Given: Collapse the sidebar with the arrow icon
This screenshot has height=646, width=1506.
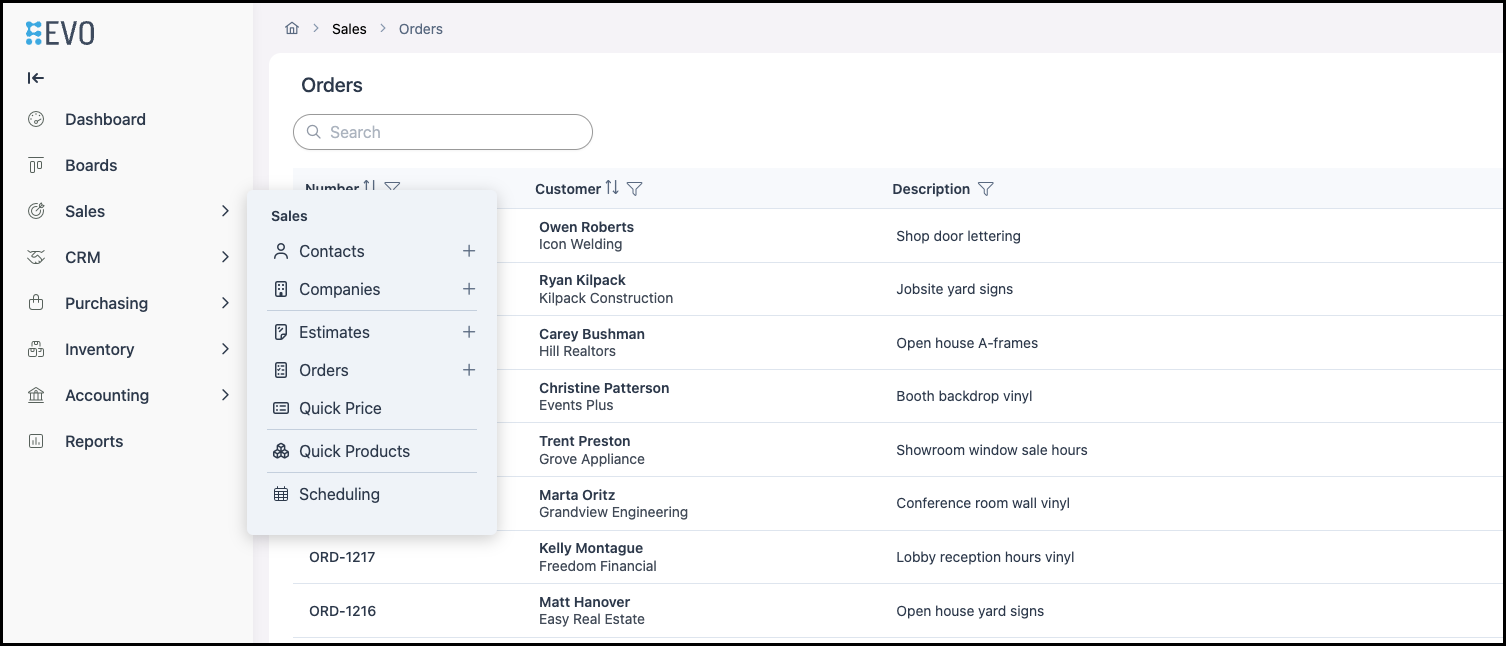Looking at the screenshot, I should pos(36,78).
